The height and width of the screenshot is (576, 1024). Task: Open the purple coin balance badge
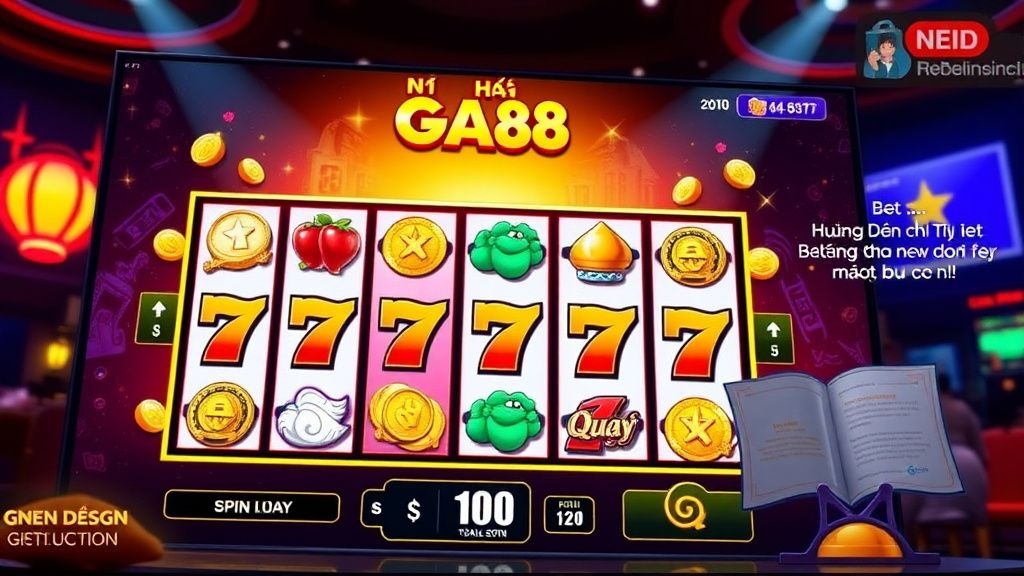click(x=782, y=107)
